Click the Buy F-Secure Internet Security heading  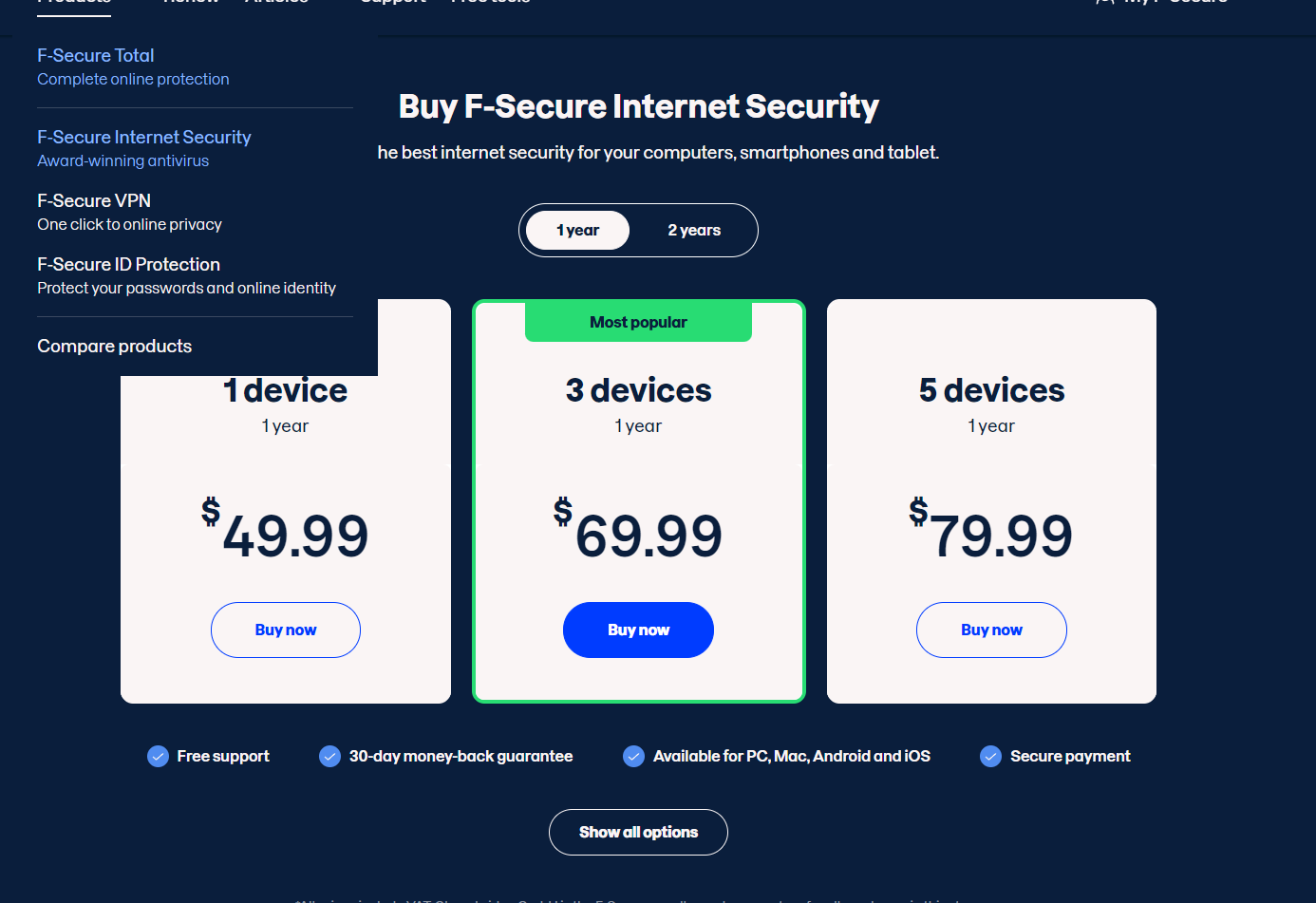[x=638, y=106]
